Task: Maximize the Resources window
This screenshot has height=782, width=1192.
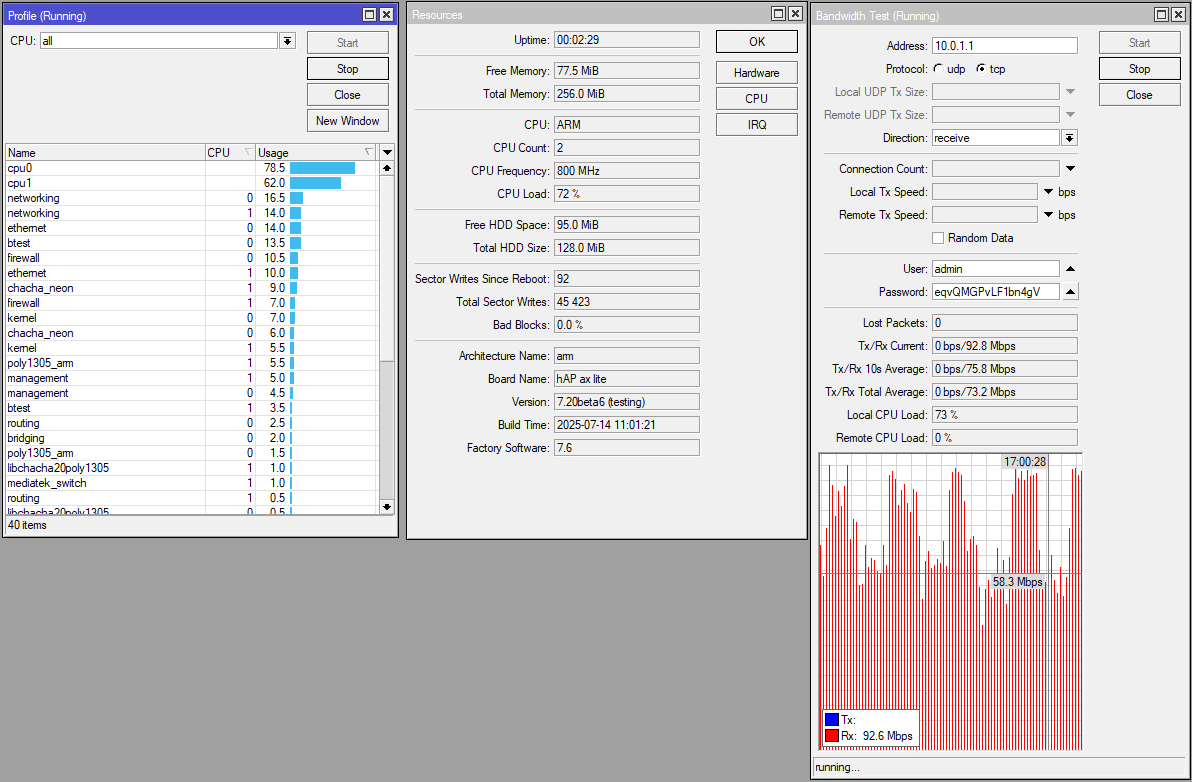Action: pos(778,14)
